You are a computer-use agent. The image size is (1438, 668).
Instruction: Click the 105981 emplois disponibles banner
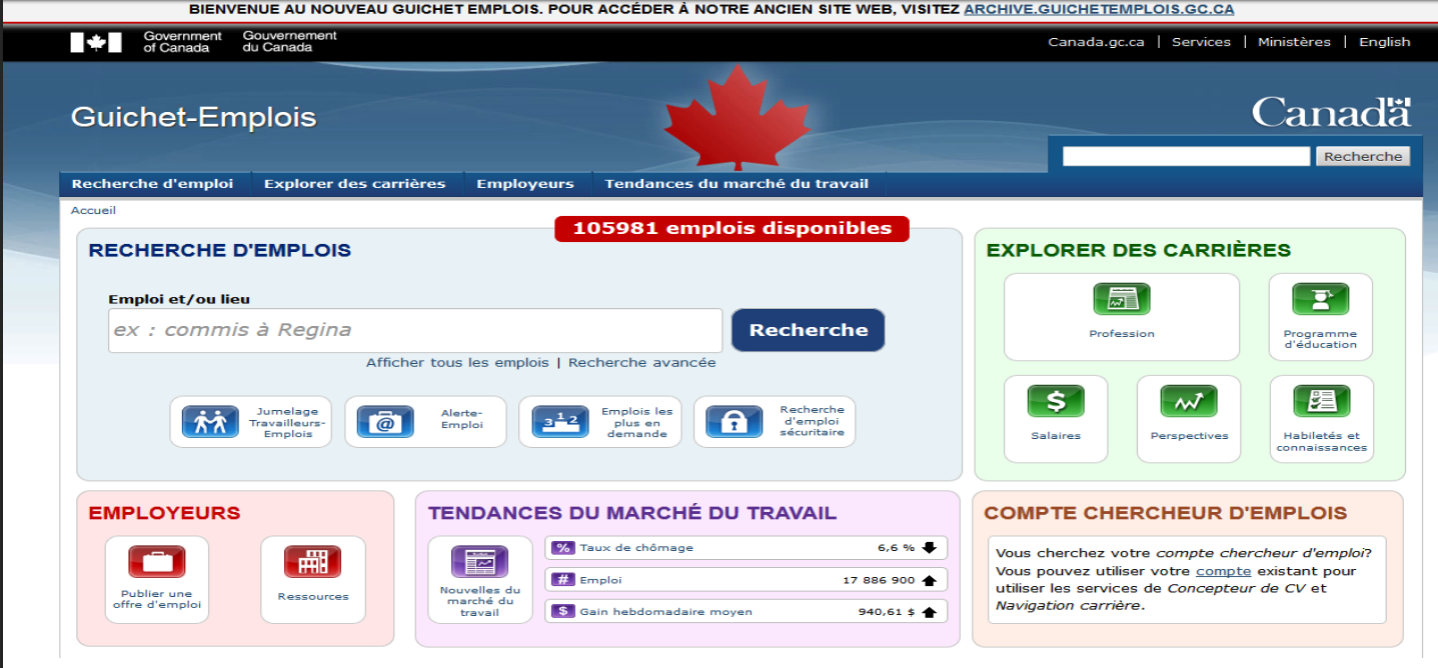pyautogui.click(x=732, y=228)
